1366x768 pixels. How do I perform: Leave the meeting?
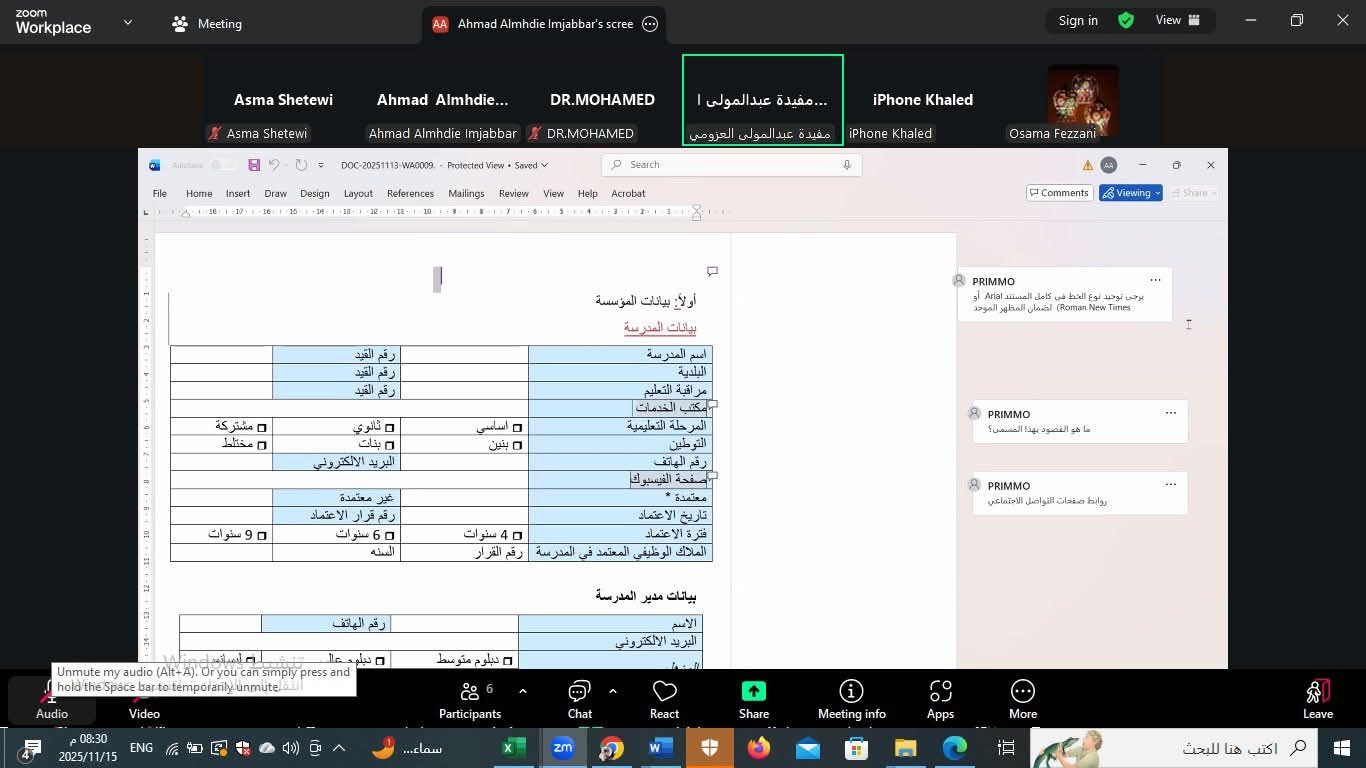point(1317,699)
